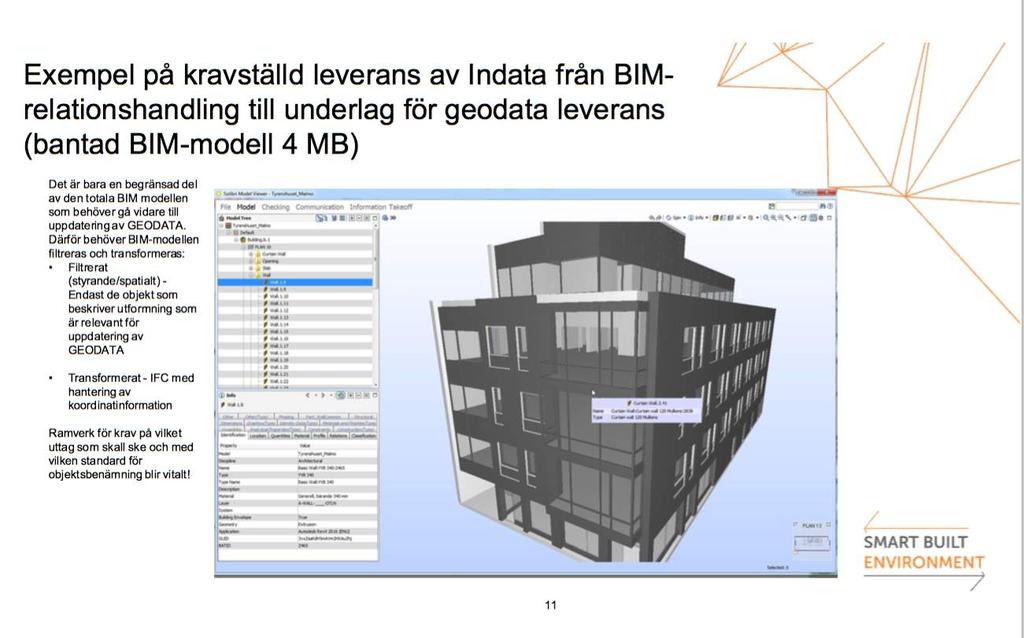This screenshot has height=638, width=1024.
Task: Click the binoculars icon beside search field
Action: click(822, 206)
